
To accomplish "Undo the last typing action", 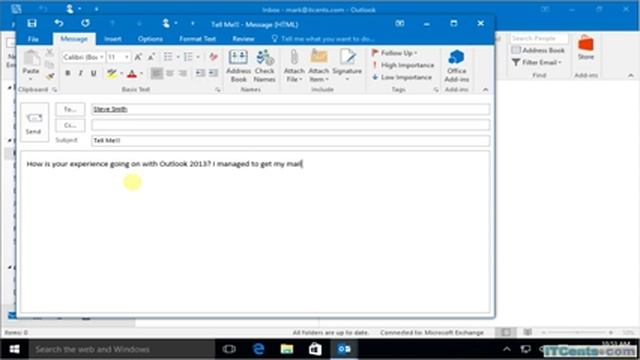I will point(59,24).
